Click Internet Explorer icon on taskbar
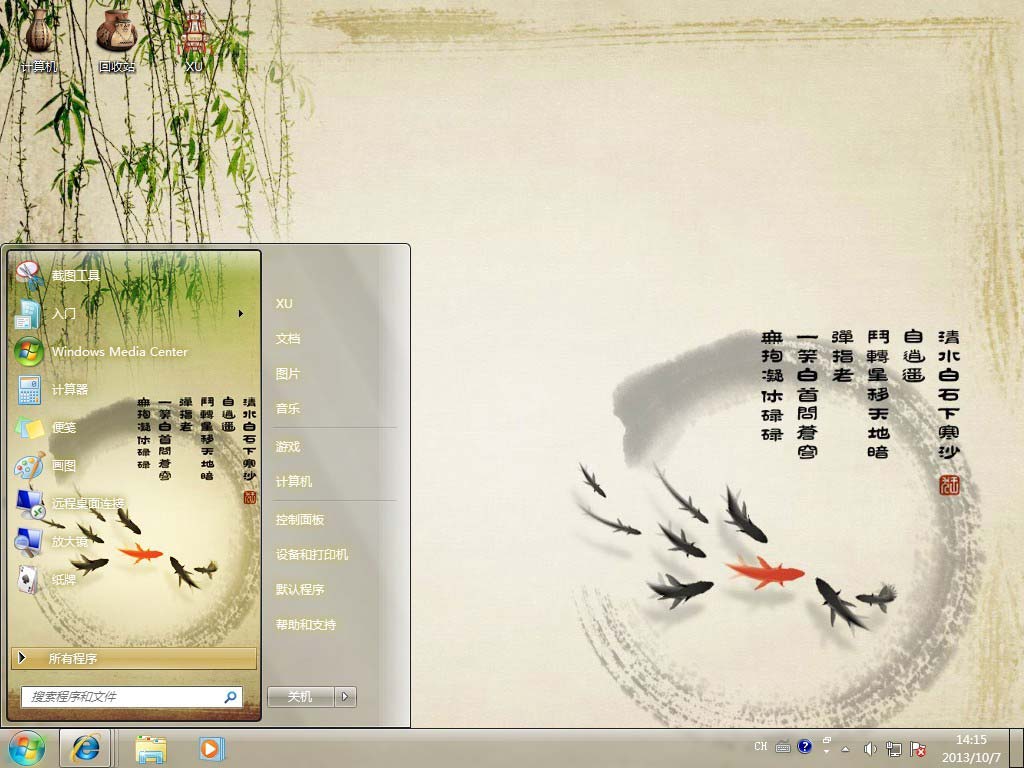Image resolution: width=1024 pixels, height=768 pixels. [89, 748]
